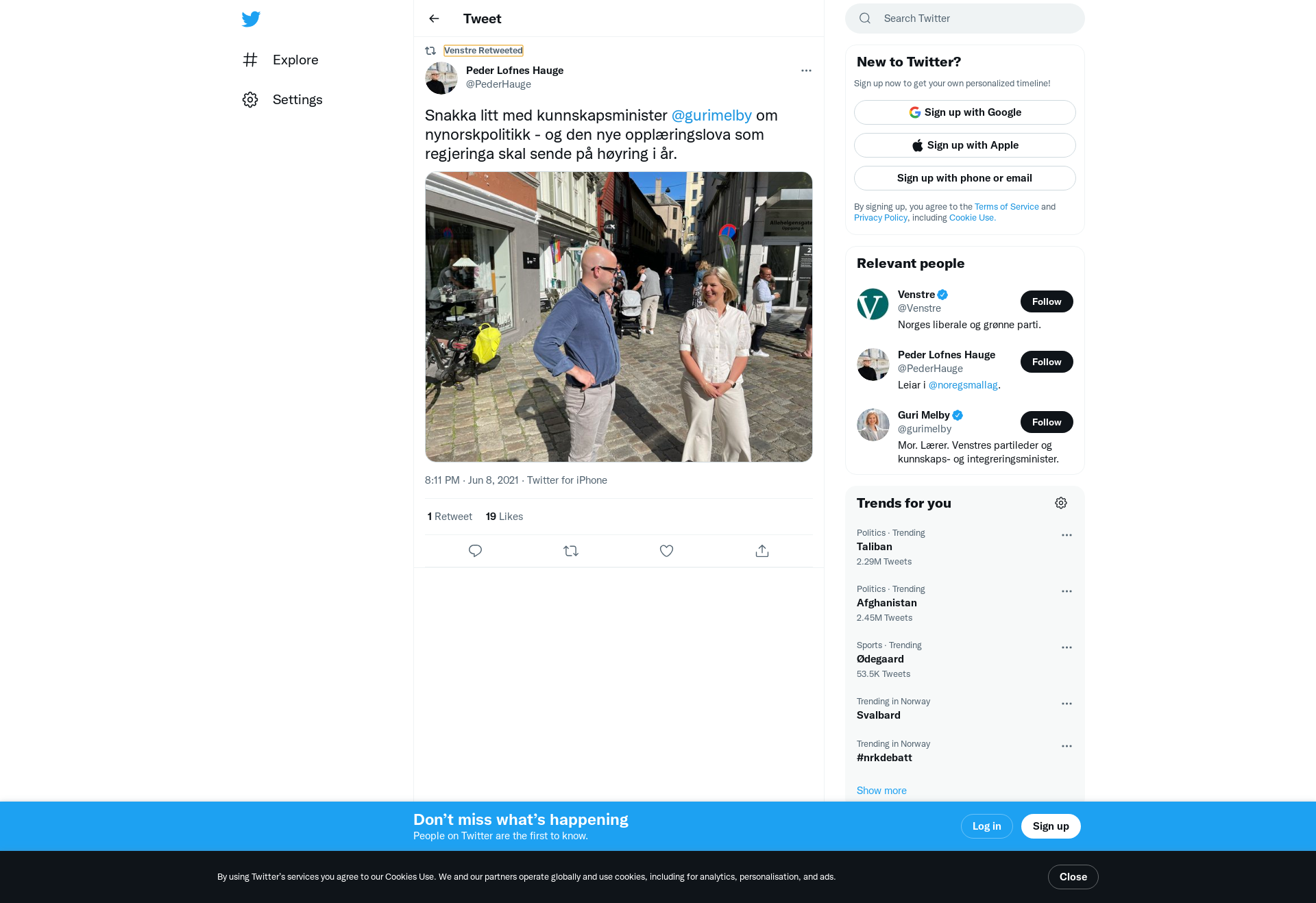Open Privacy Policy link
The height and width of the screenshot is (903, 1316).
pos(881,218)
